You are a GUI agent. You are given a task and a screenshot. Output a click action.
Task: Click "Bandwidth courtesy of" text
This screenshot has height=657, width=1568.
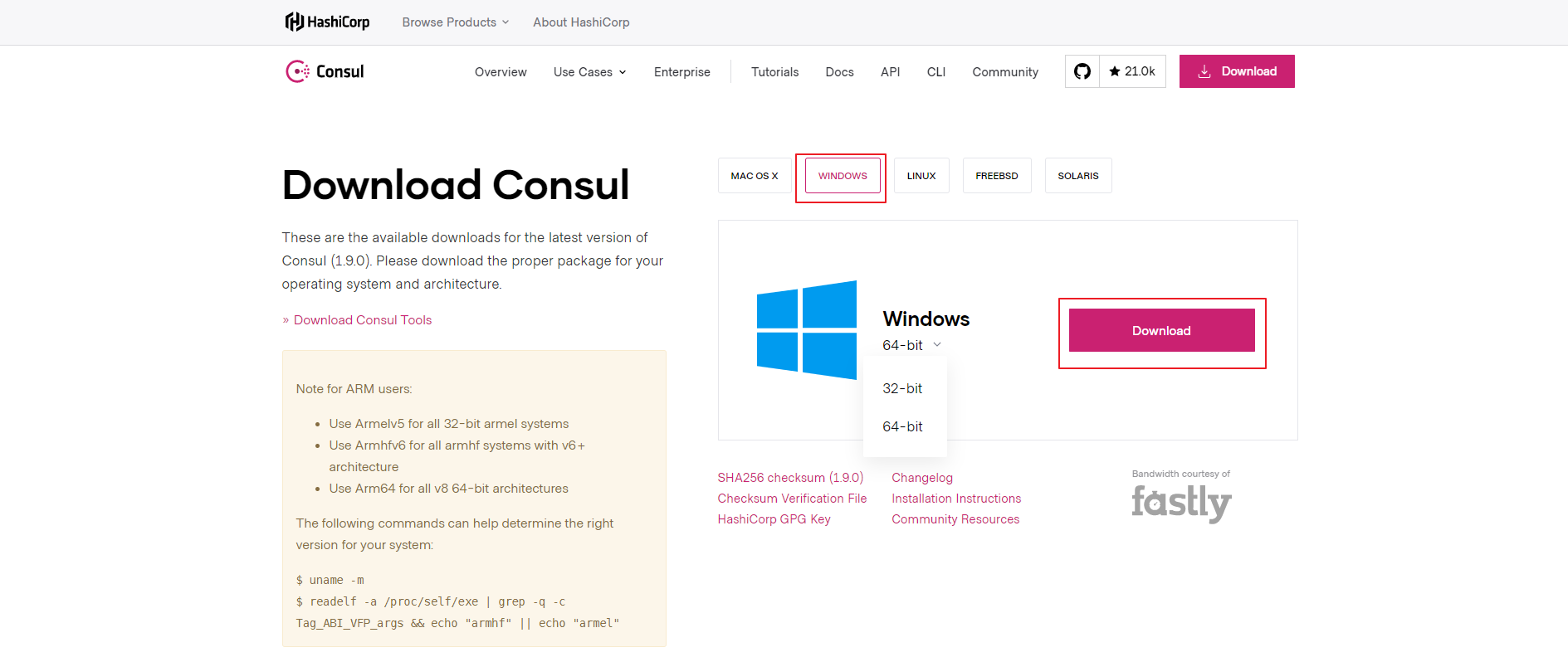click(1181, 474)
